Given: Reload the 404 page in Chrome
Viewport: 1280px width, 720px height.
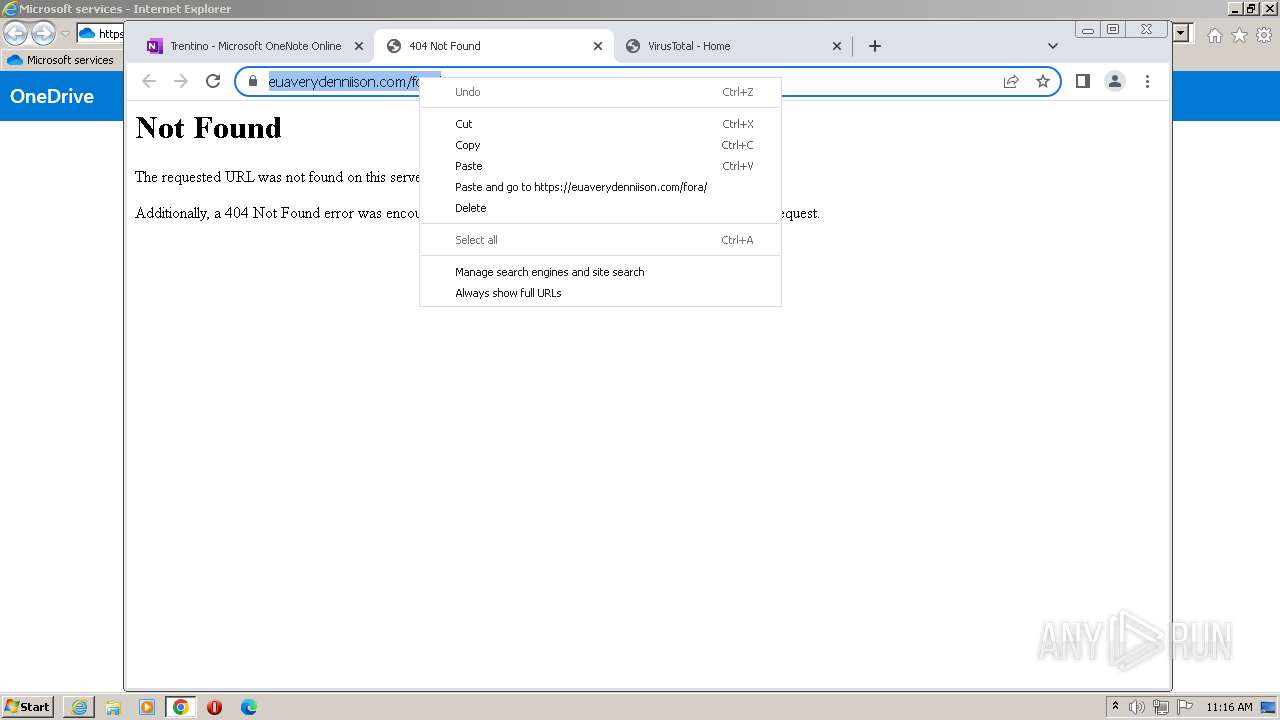Looking at the screenshot, I should 212,82.
